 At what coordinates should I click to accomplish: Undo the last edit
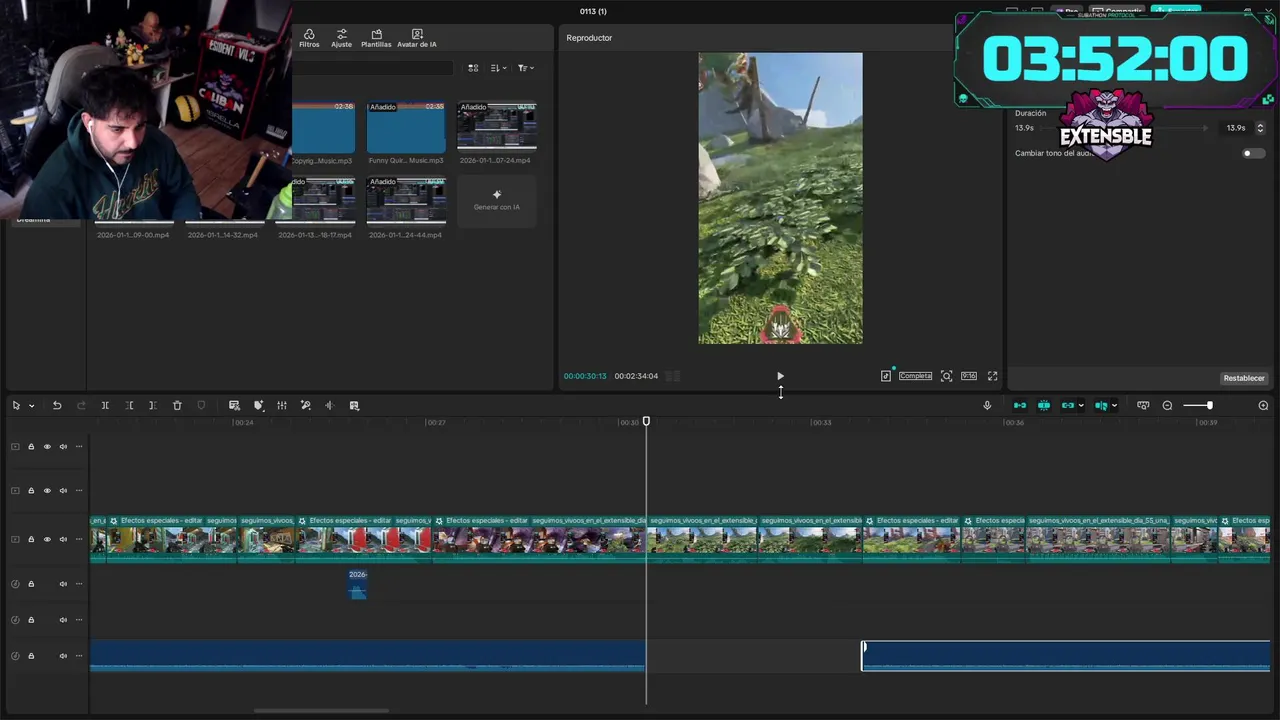[57, 405]
